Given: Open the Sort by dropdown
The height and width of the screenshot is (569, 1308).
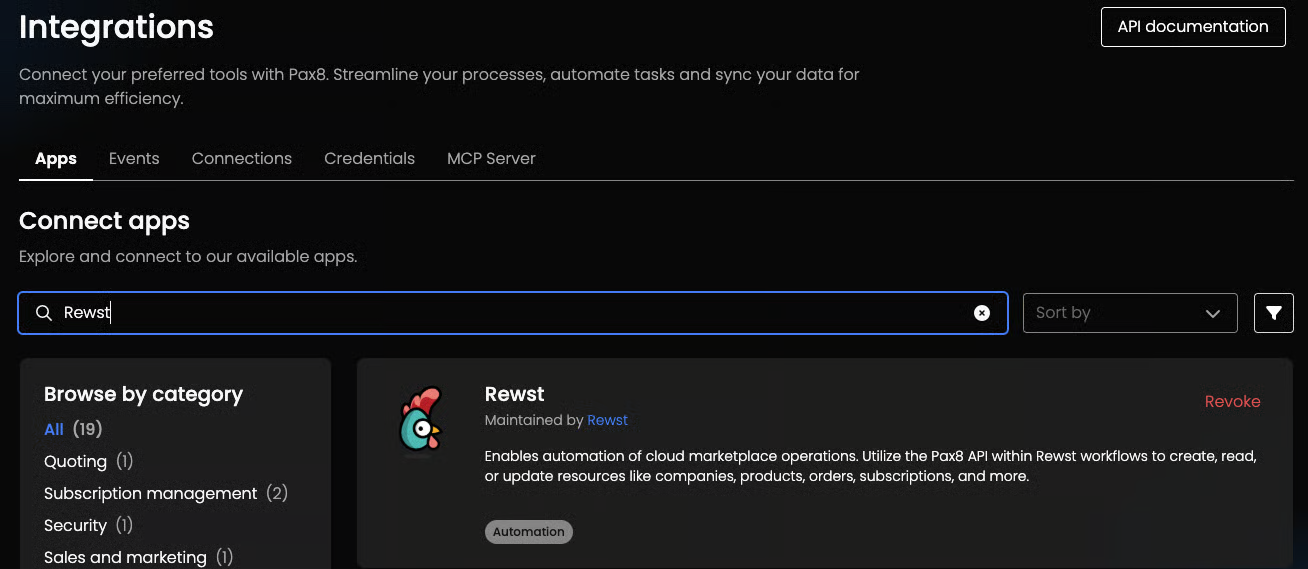Looking at the screenshot, I should (x=1130, y=313).
